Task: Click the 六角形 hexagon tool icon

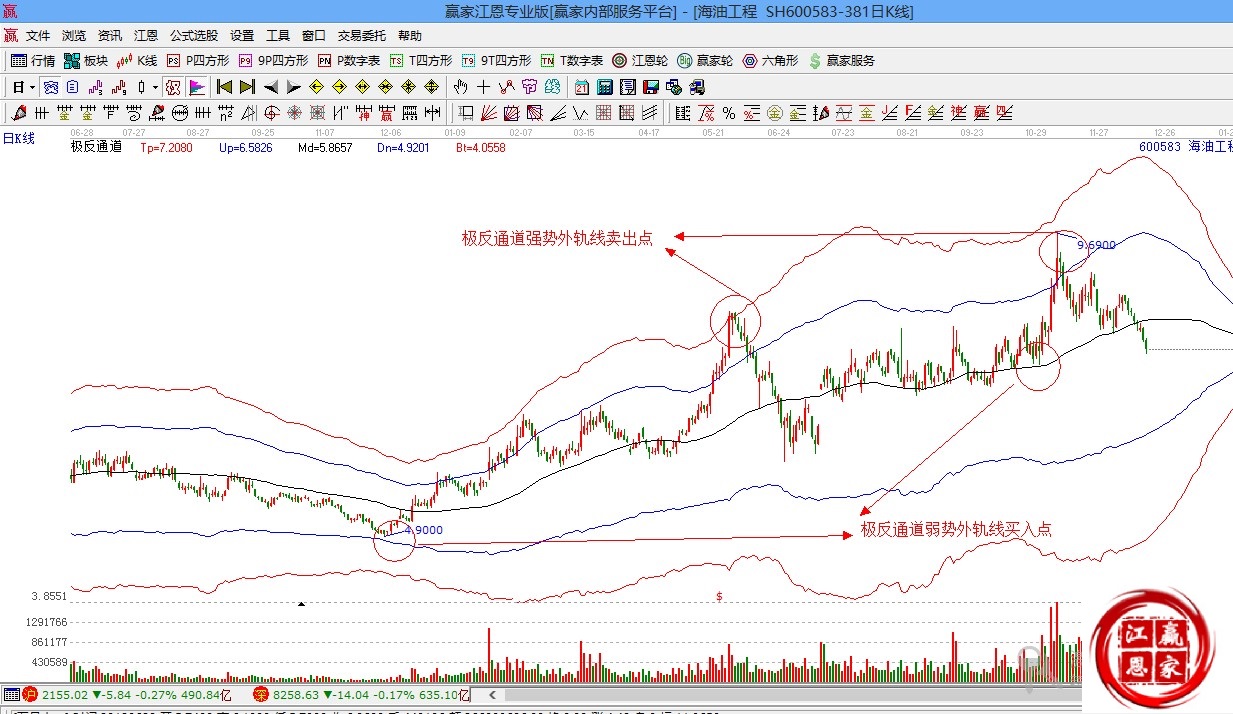Action: [770, 61]
